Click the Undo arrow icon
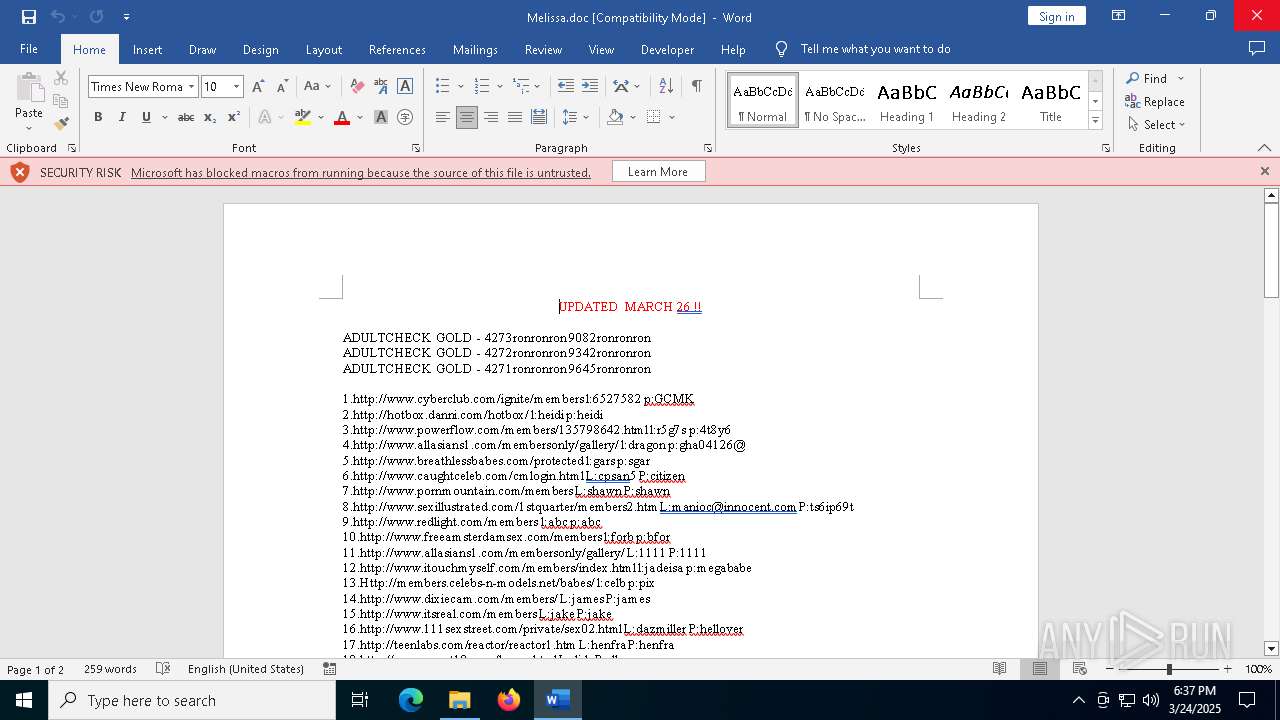This screenshot has width=1280, height=720. pos(58,17)
